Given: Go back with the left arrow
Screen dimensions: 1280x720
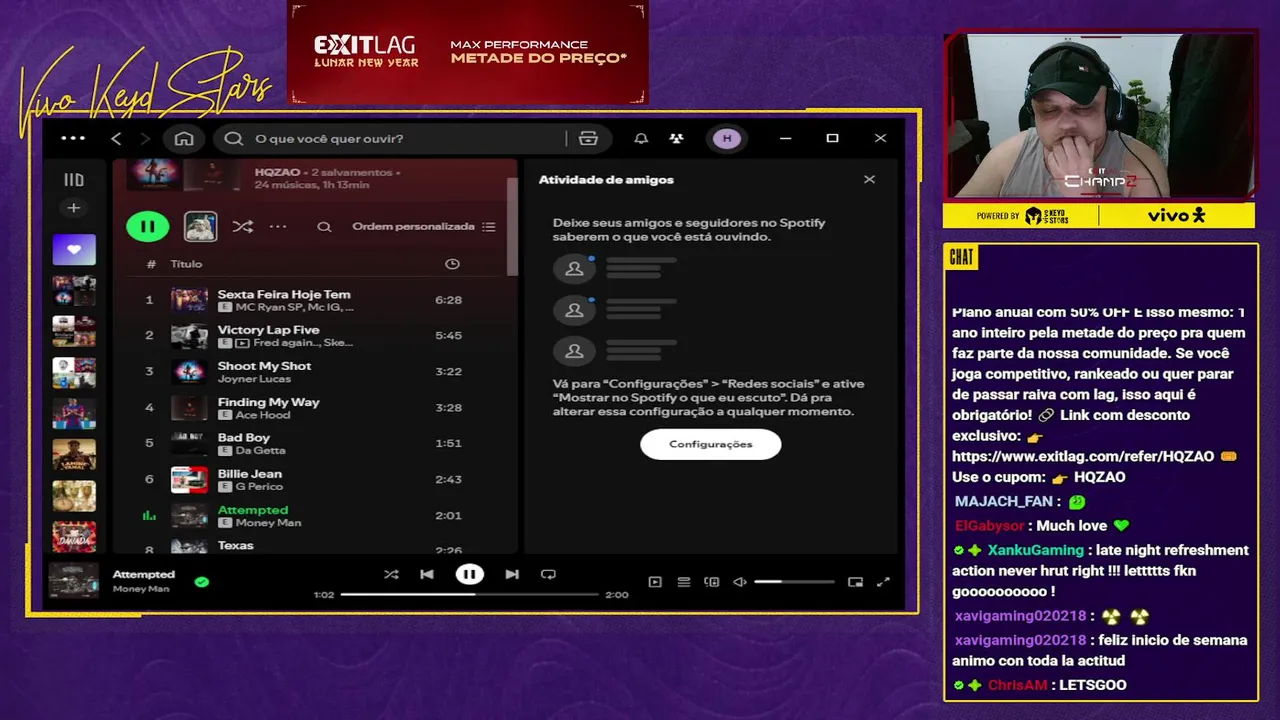Looking at the screenshot, I should point(116,138).
